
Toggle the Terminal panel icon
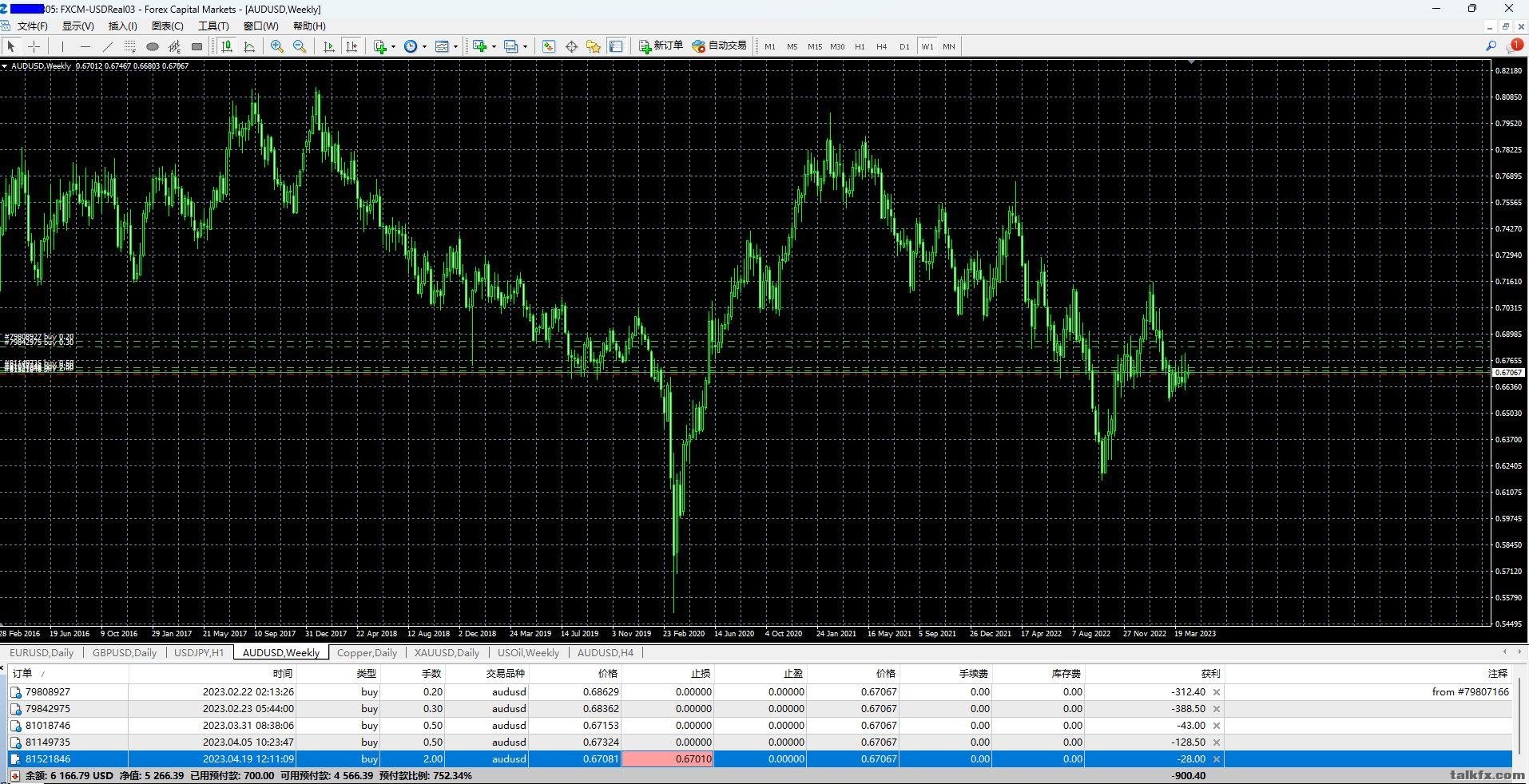pyautogui.click(x=616, y=46)
